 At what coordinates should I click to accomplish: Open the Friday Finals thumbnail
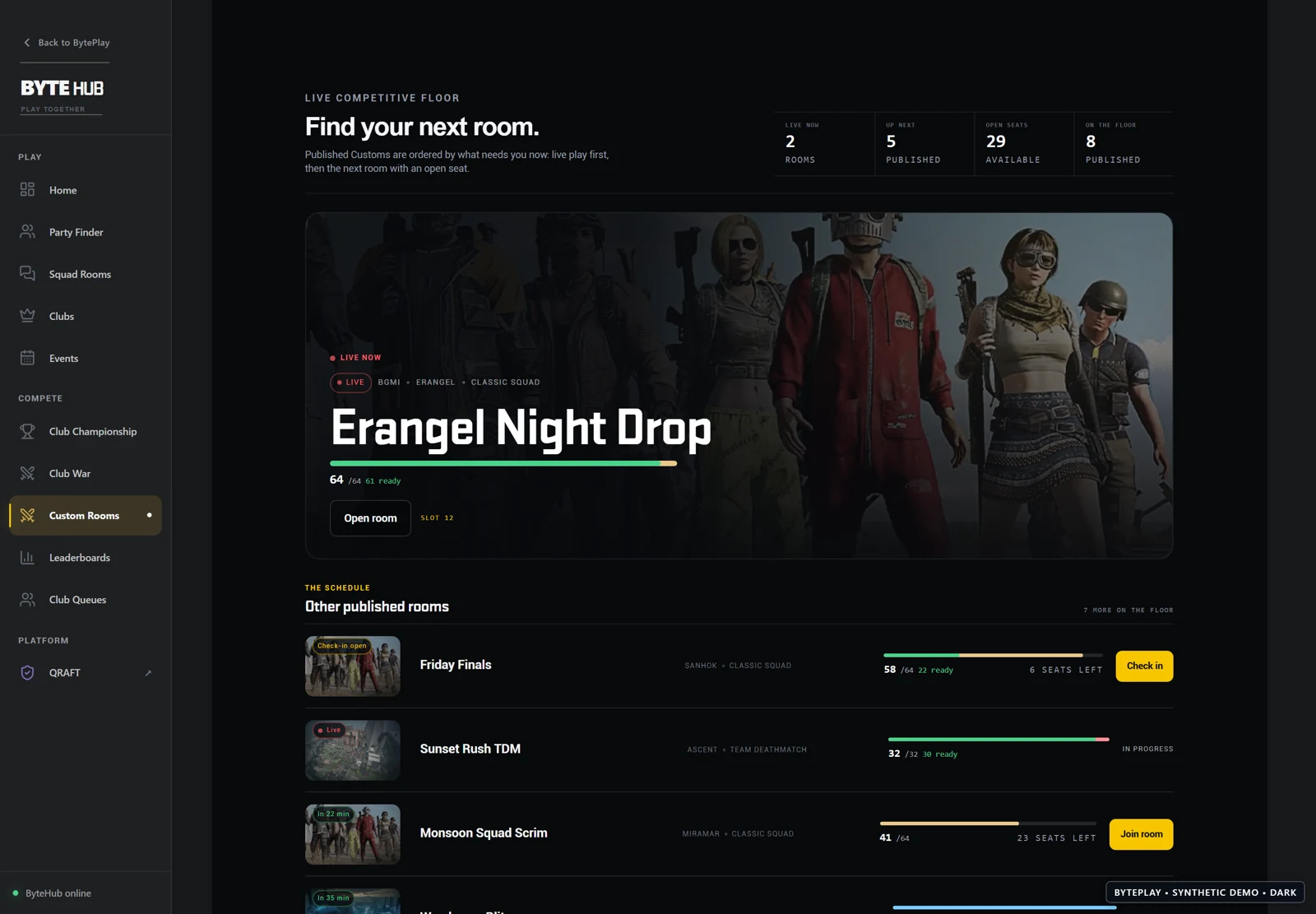[353, 666]
